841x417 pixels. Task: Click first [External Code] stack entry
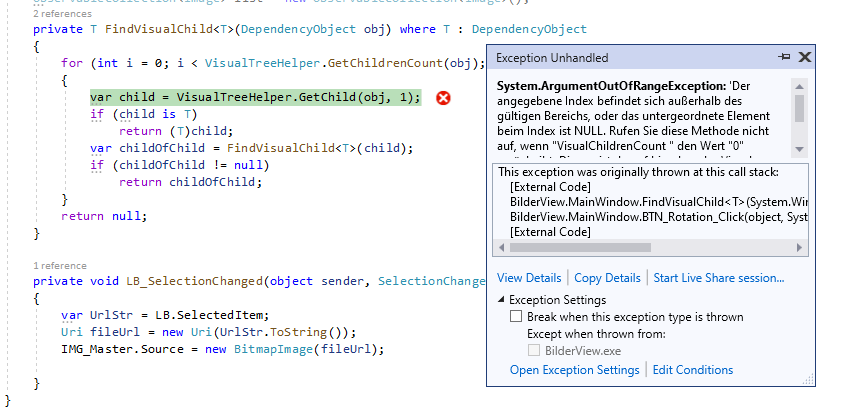(x=550, y=187)
